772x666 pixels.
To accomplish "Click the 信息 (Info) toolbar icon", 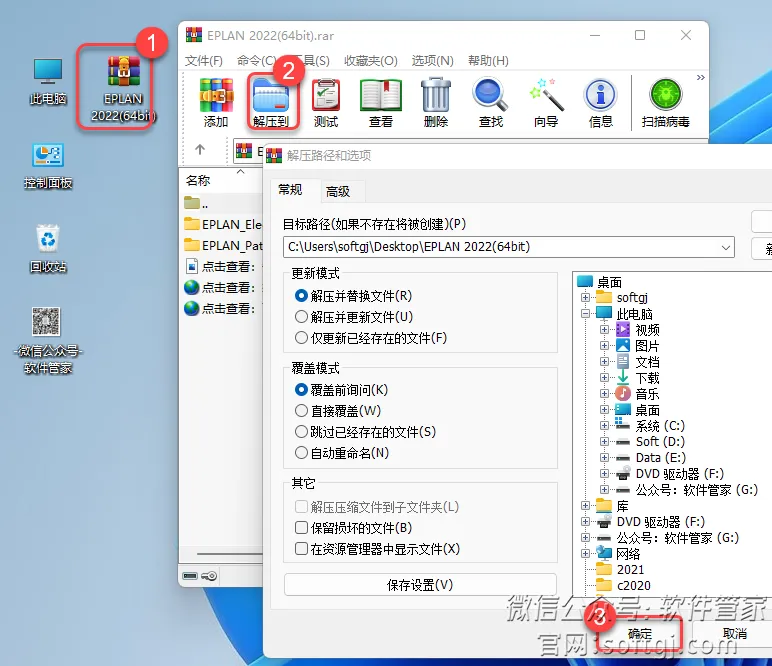I will 601,103.
